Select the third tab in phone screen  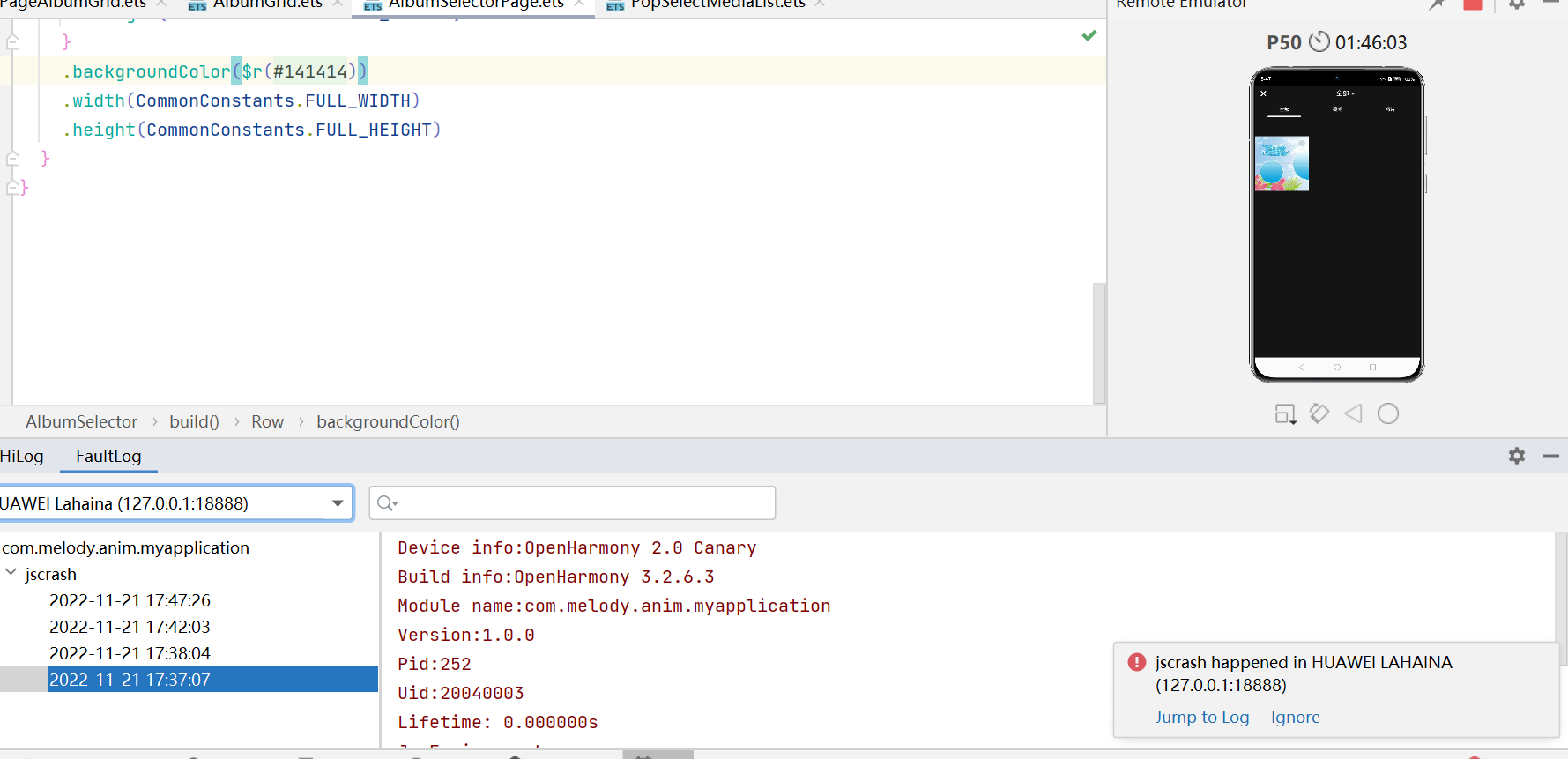(1390, 109)
